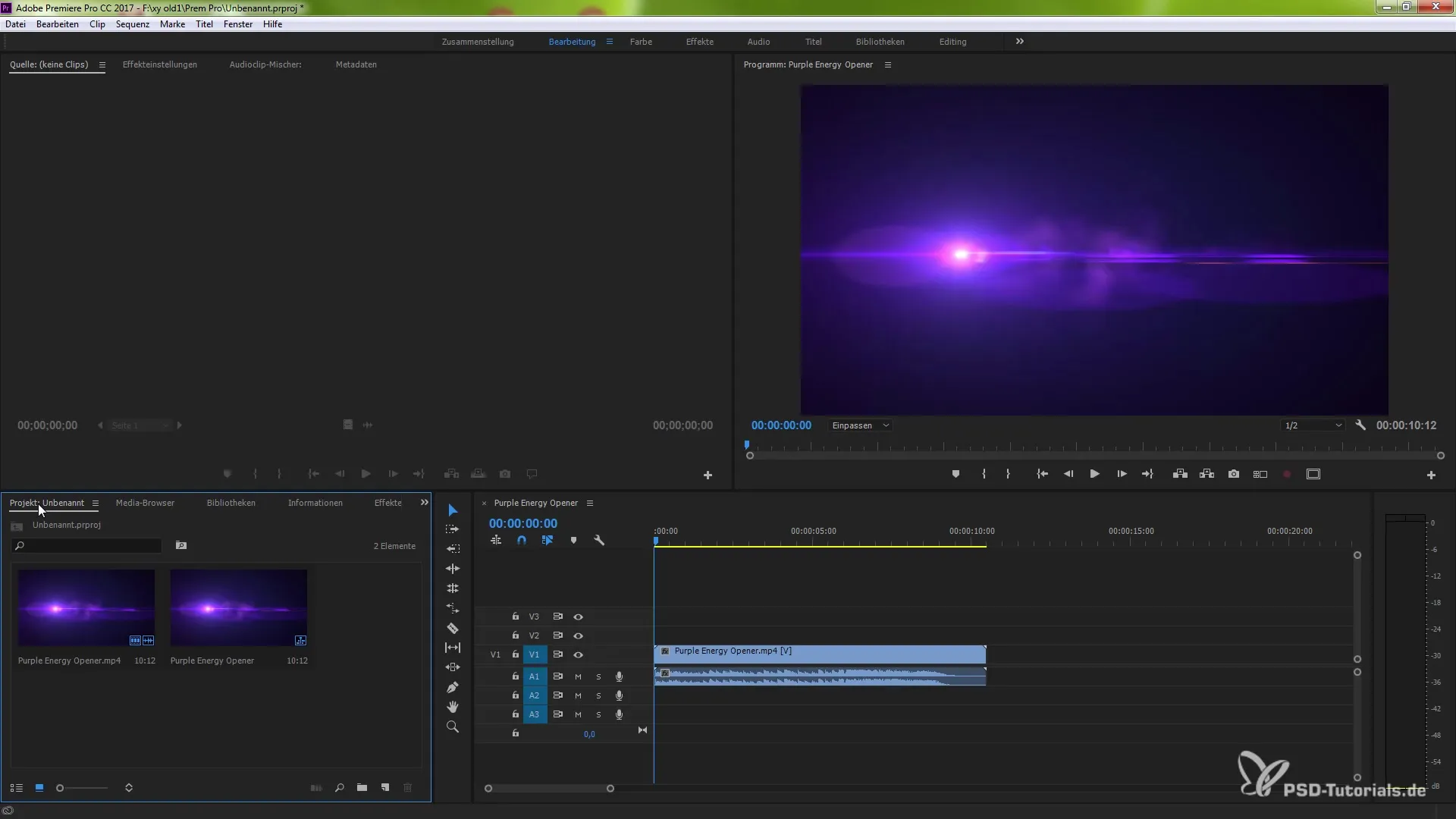Show hidden Project panel tabs chevron
This screenshot has height=819, width=1456.
pyautogui.click(x=425, y=503)
